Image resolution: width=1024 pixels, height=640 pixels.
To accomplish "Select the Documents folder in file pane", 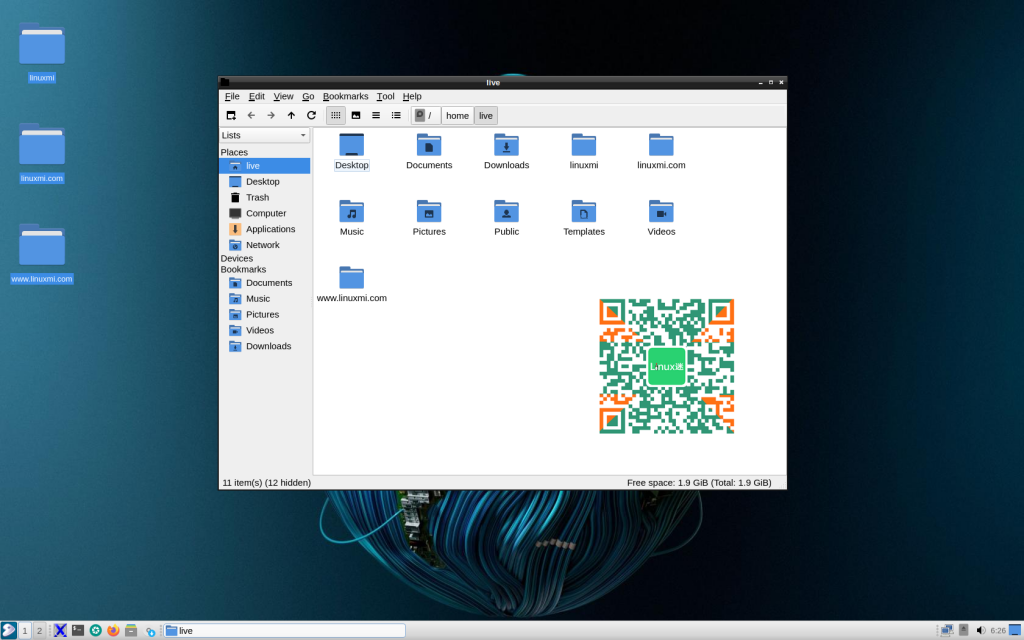I will 429,152.
